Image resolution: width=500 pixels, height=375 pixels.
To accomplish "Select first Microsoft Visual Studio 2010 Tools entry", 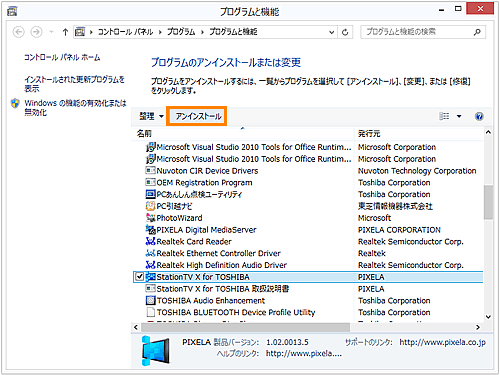I will tap(254, 147).
